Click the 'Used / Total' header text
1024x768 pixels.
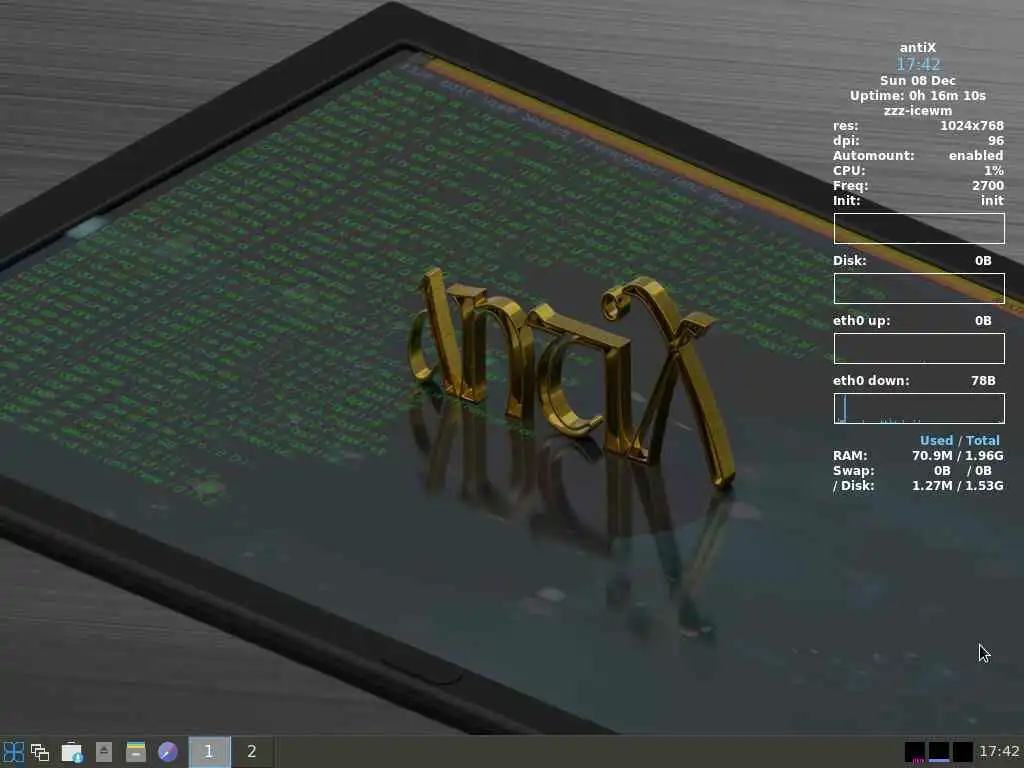point(959,440)
